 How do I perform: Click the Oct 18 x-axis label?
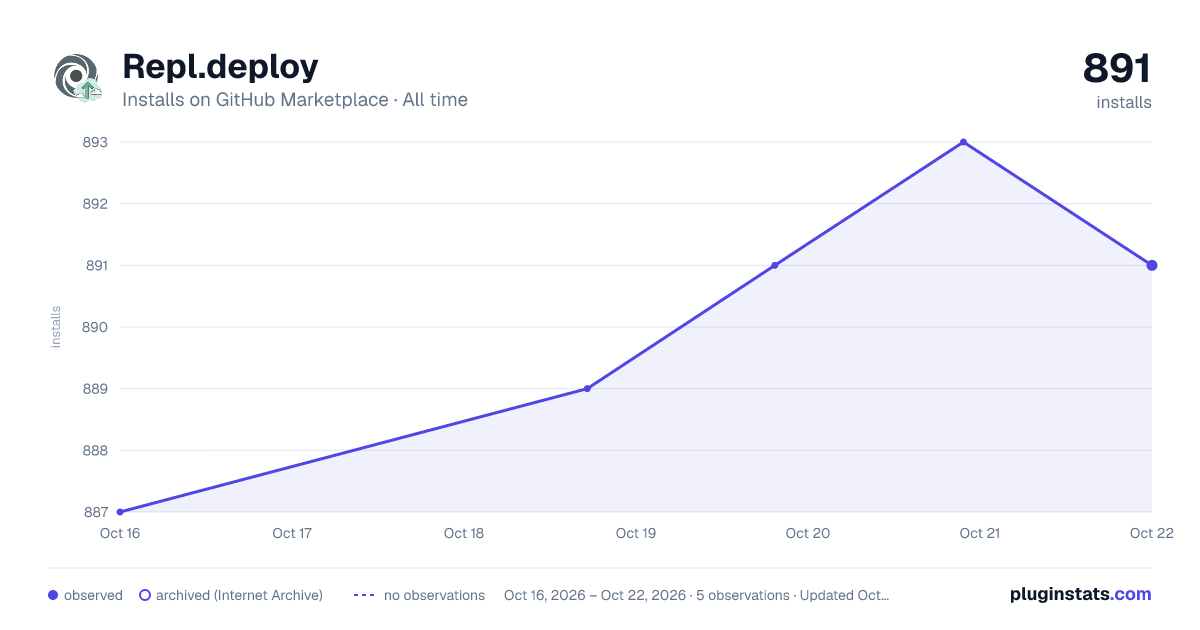pos(464,533)
